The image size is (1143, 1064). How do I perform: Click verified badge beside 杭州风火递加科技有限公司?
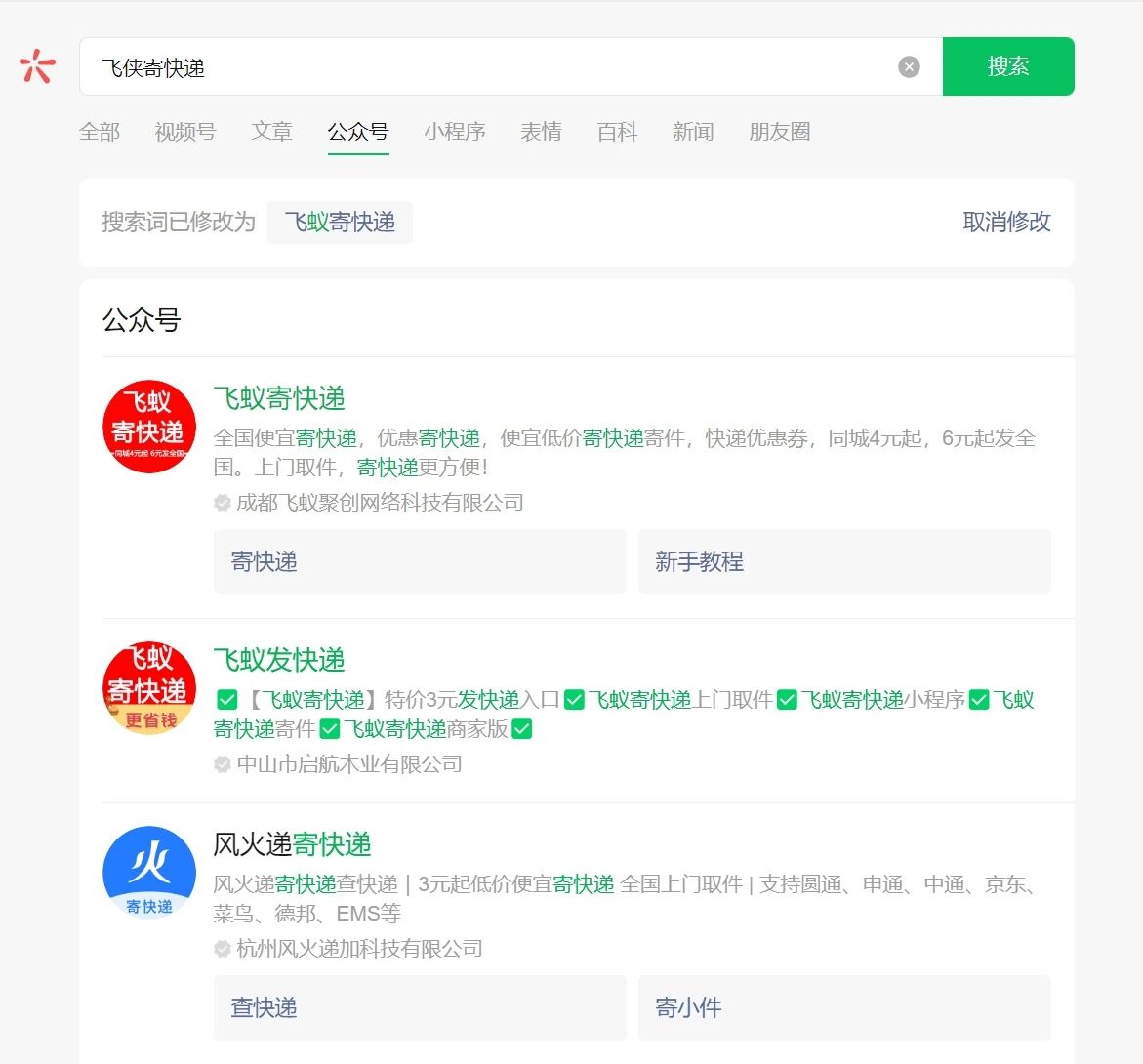click(x=223, y=949)
